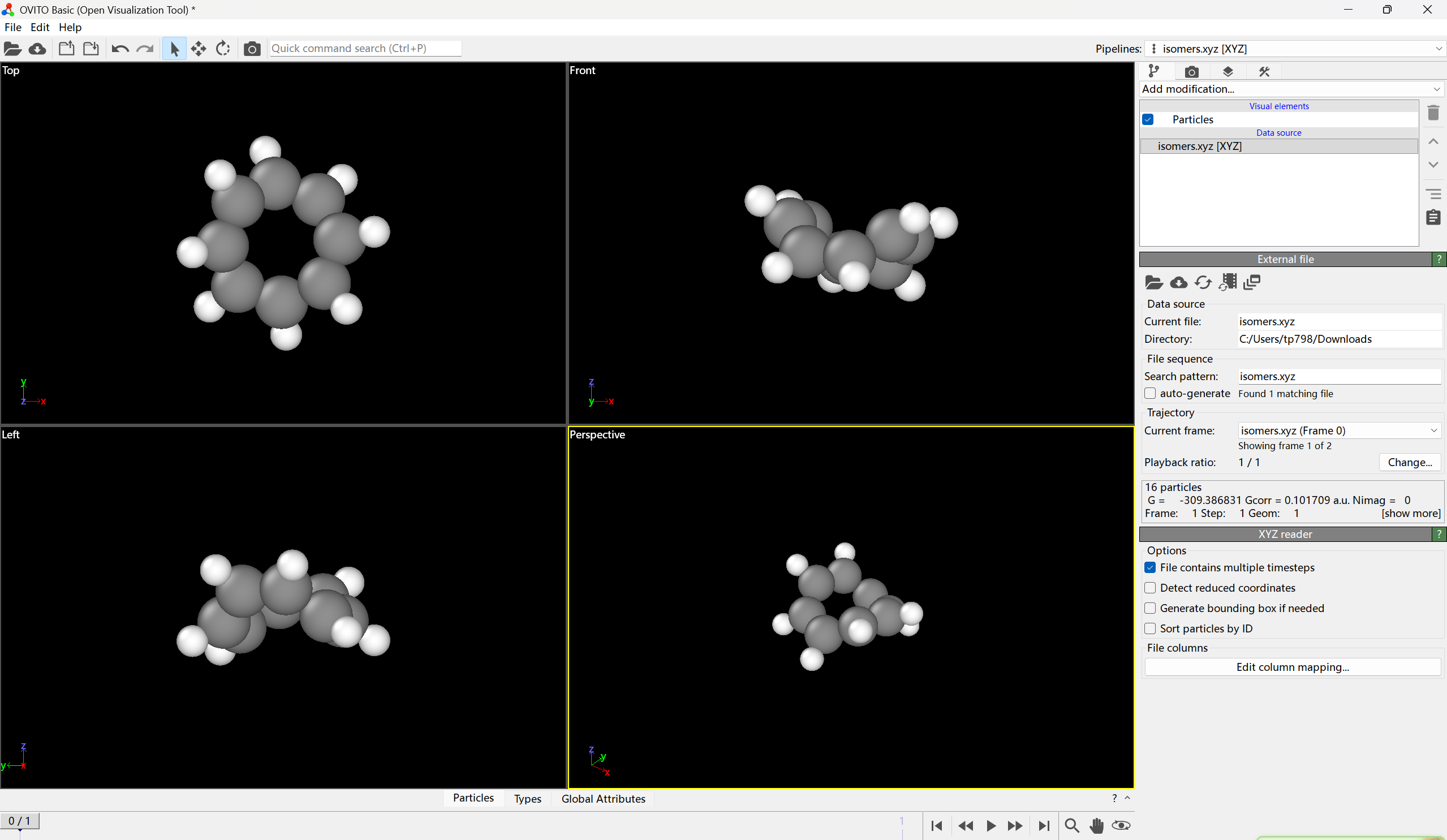Click Edit column mapping button
Screen dimensions: 1447x840
[1292, 667]
